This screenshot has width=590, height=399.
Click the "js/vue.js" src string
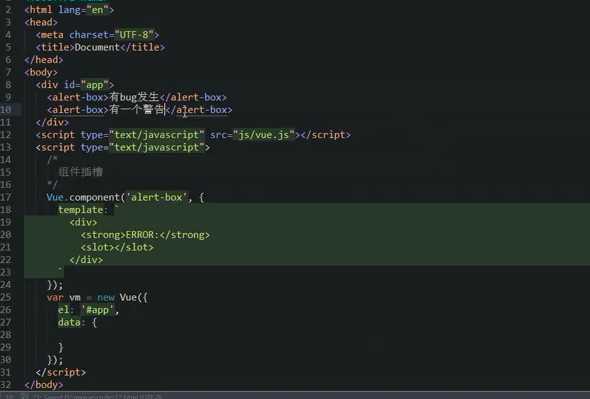263,135
